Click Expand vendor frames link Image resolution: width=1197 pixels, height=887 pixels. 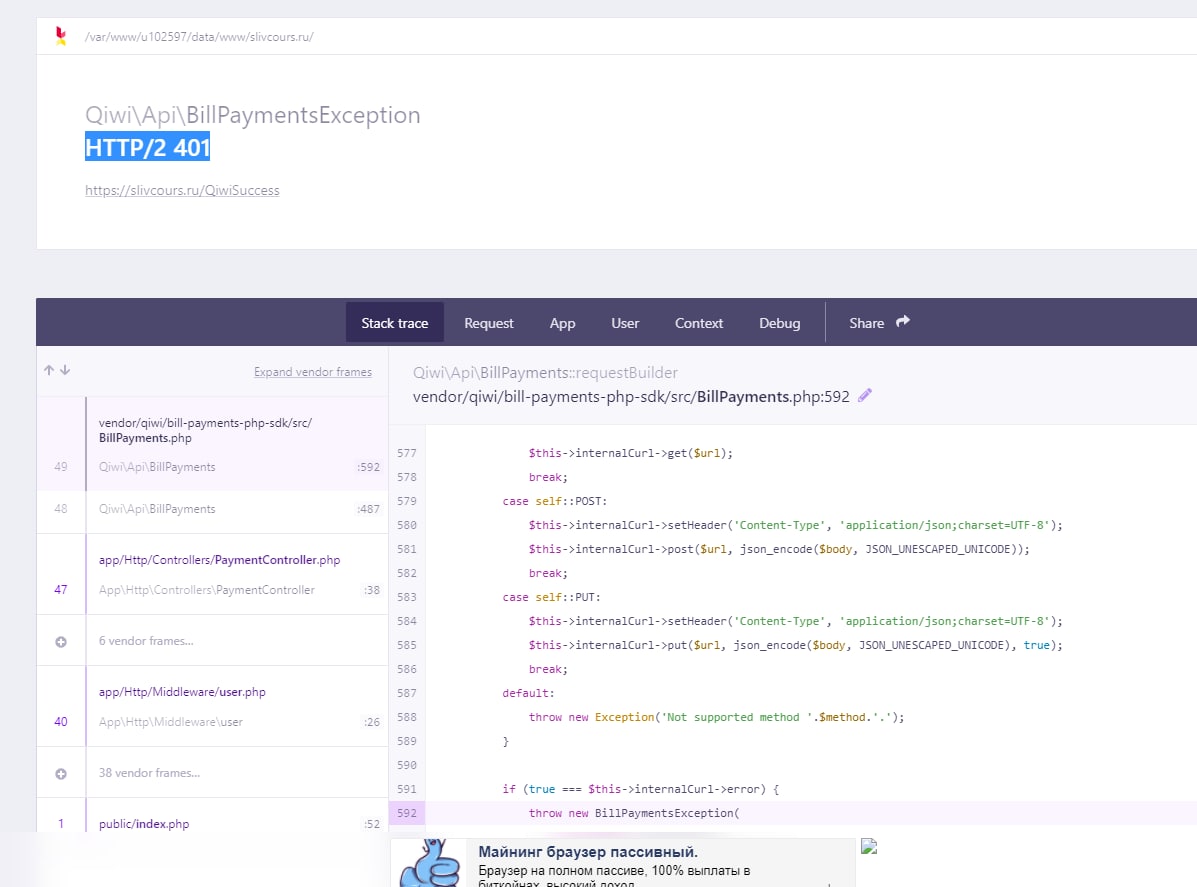coord(313,372)
